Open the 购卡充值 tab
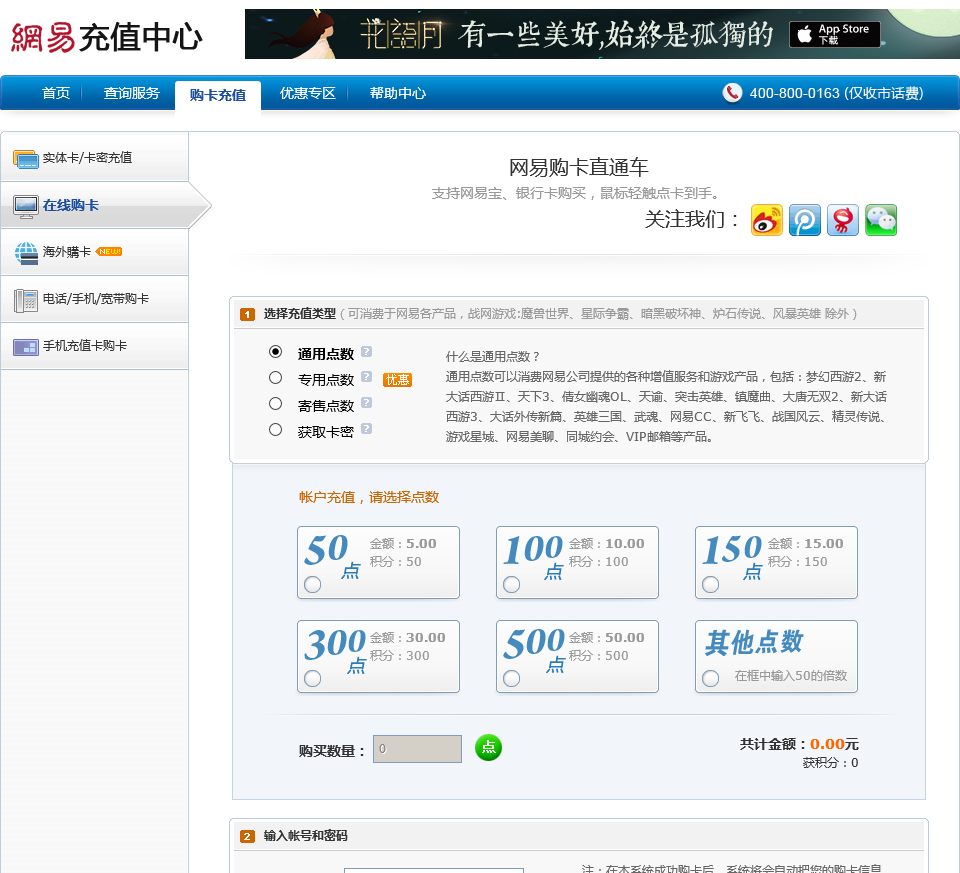The width and height of the screenshot is (960, 873). tap(218, 96)
